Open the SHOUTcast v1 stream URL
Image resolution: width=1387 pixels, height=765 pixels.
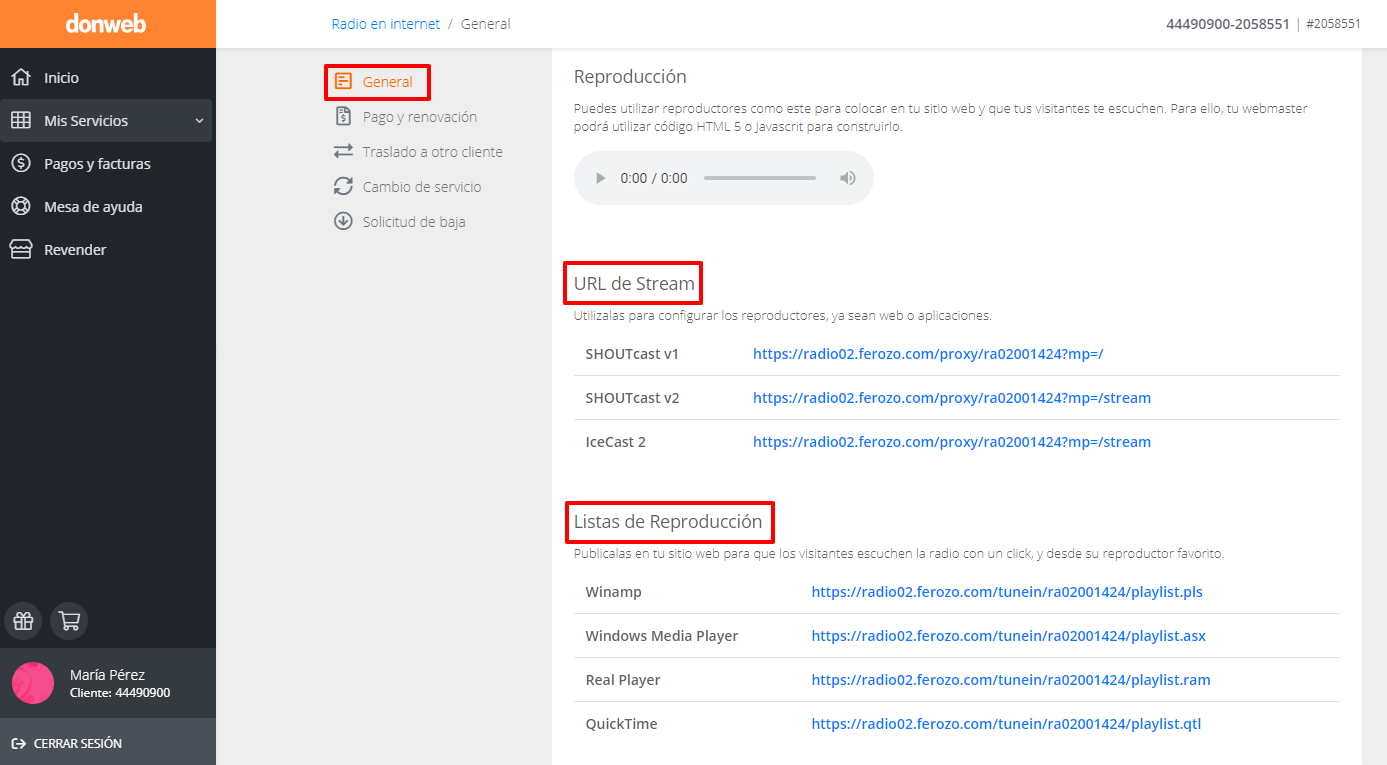(928, 354)
